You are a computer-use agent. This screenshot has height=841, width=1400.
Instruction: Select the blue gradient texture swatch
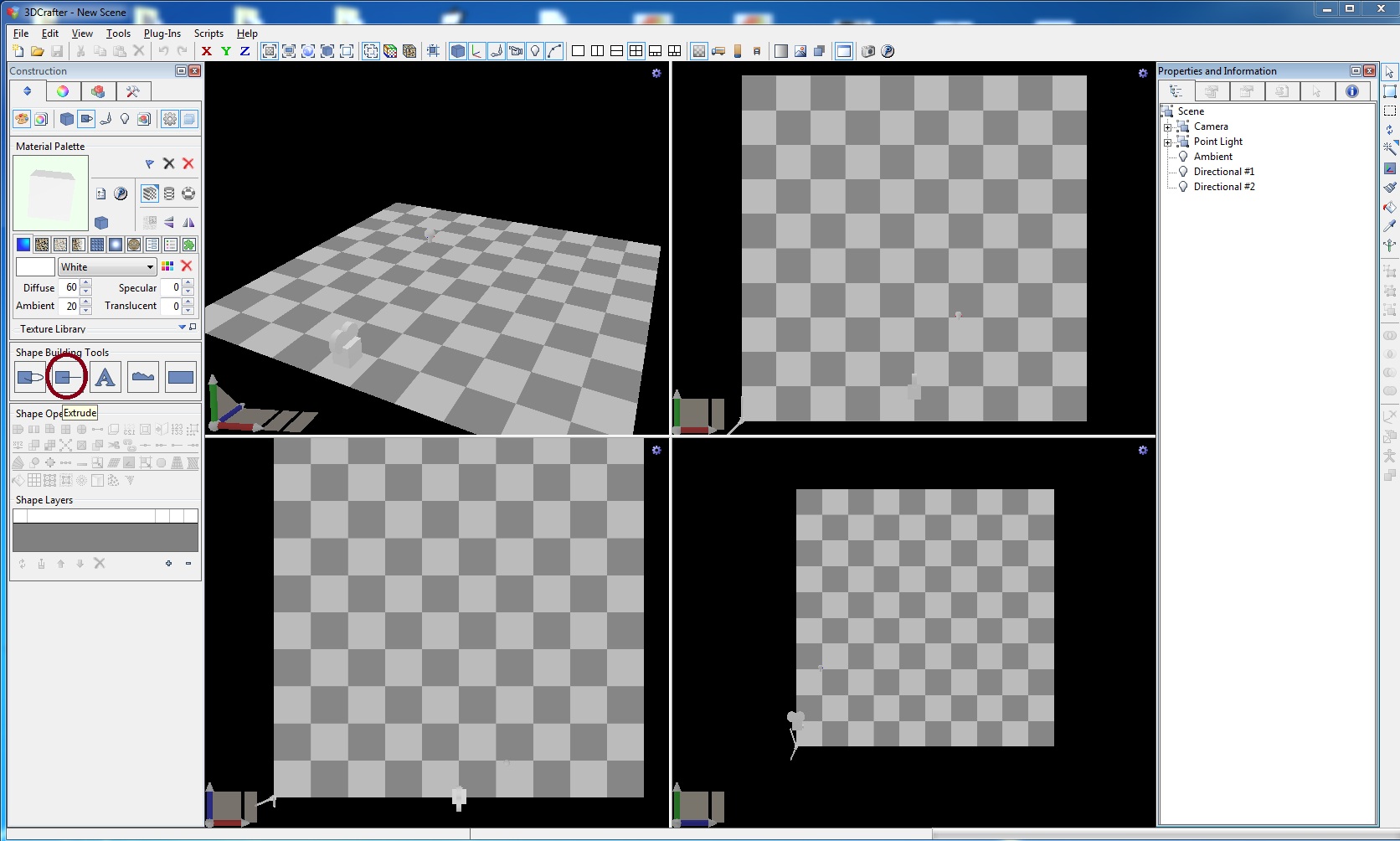(x=23, y=245)
